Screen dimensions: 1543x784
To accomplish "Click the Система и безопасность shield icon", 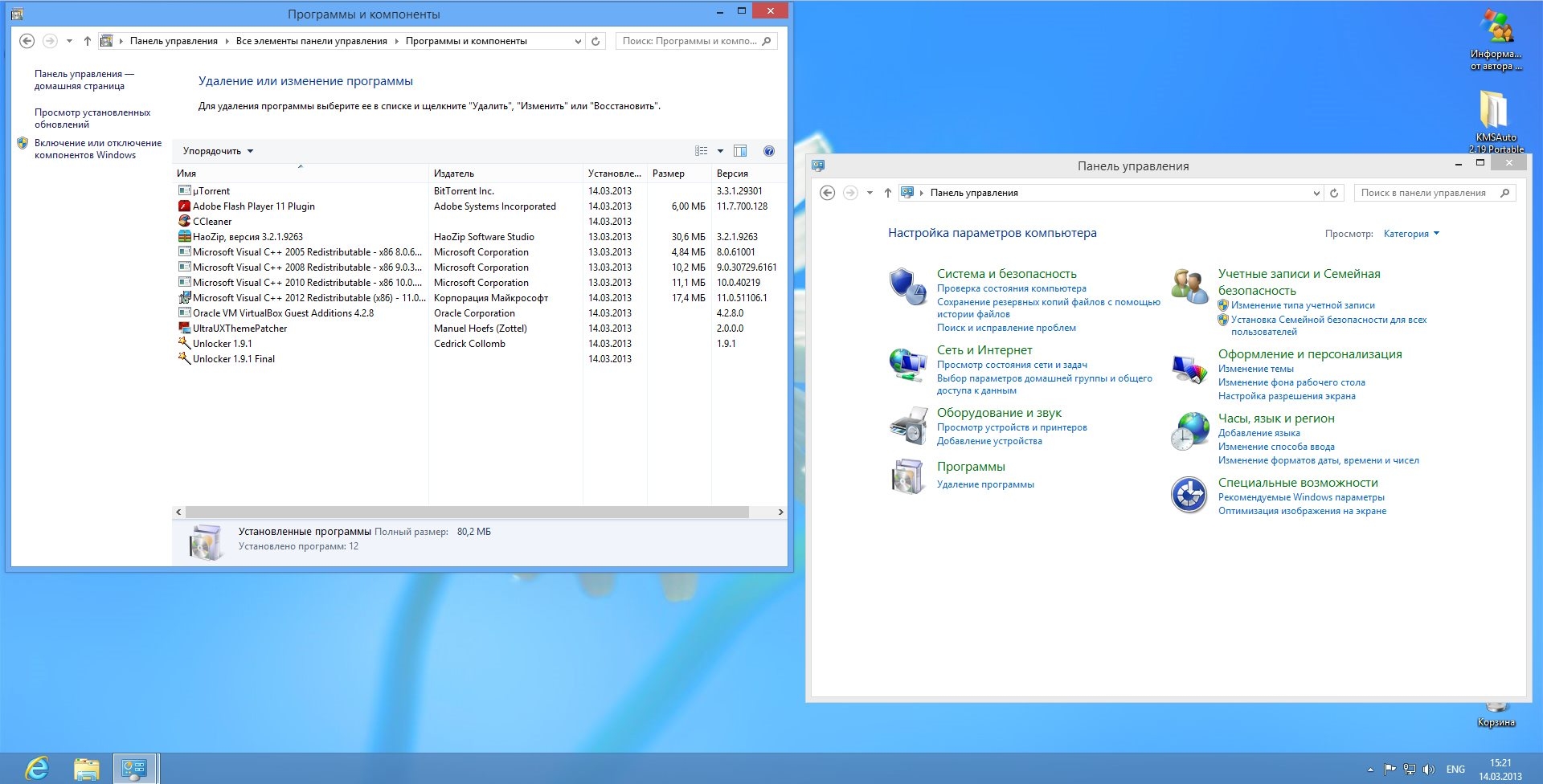I will click(x=908, y=286).
